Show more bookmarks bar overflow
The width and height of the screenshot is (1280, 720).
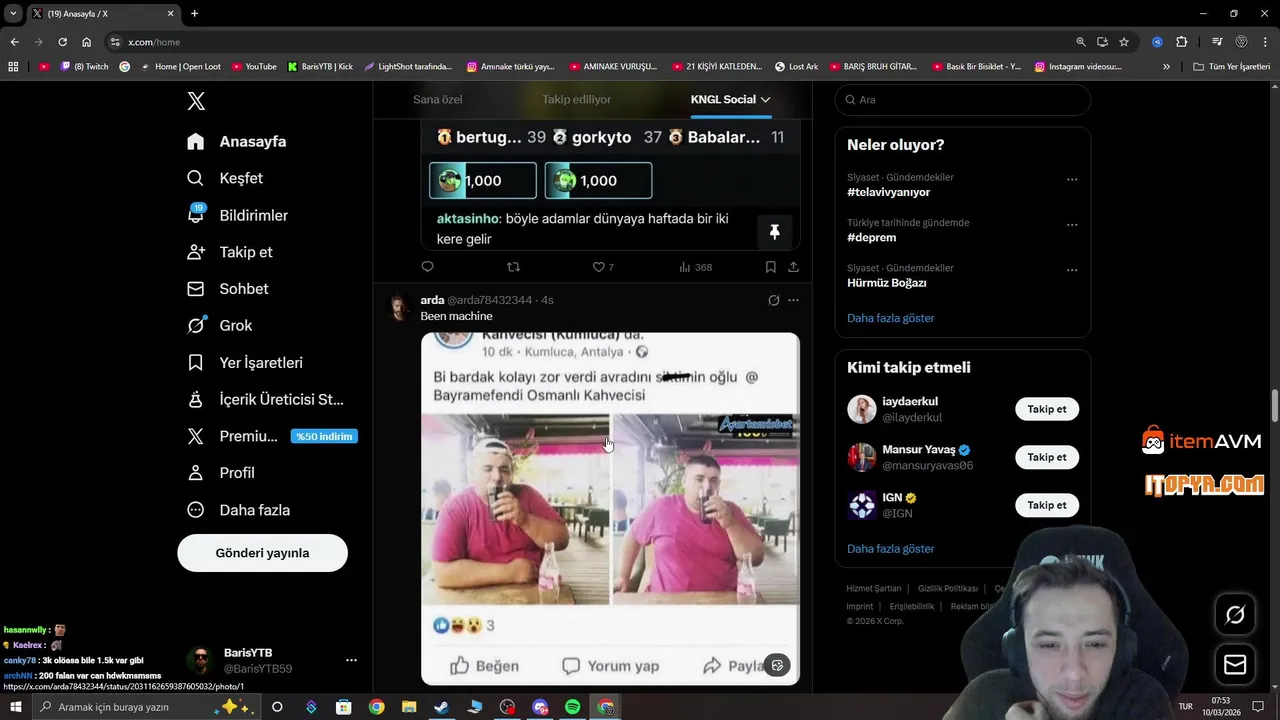click(1166, 67)
